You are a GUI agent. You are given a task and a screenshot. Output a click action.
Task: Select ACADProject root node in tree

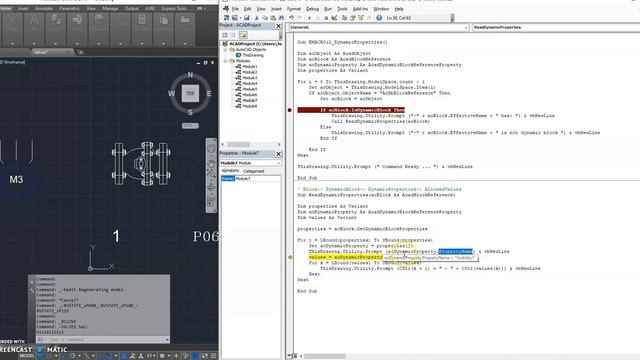(255, 44)
